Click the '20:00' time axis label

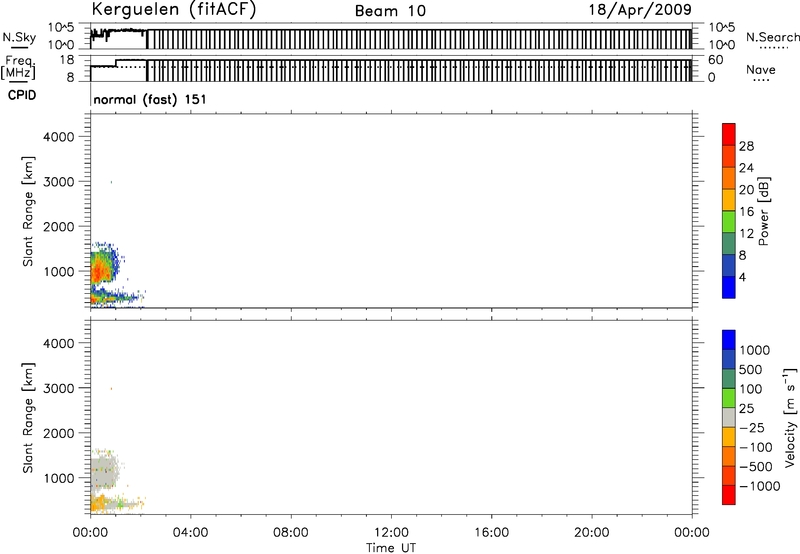(x=591, y=533)
